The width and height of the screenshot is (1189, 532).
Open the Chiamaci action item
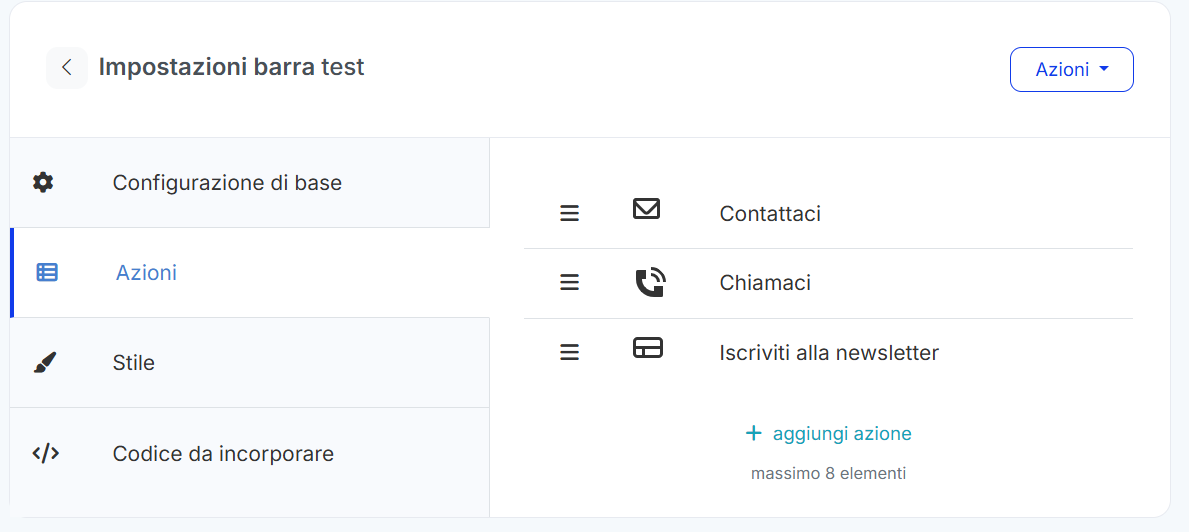click(765, 283)
